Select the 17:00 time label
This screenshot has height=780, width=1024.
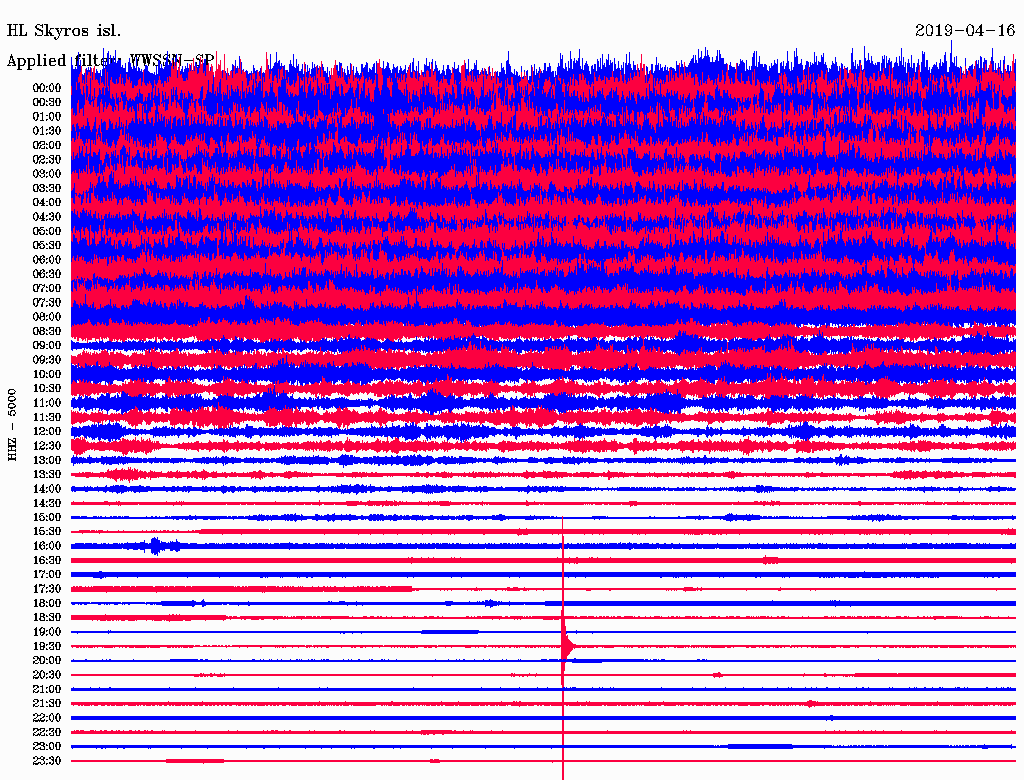click(47, 575)
